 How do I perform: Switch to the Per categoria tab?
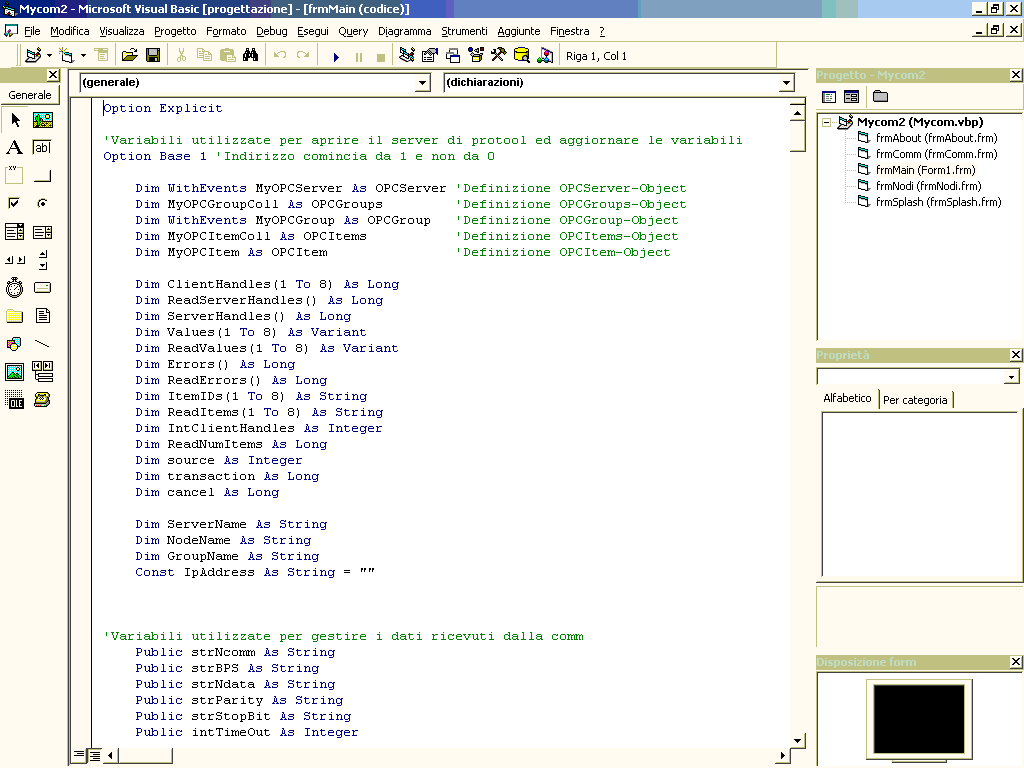coord(916,399)
